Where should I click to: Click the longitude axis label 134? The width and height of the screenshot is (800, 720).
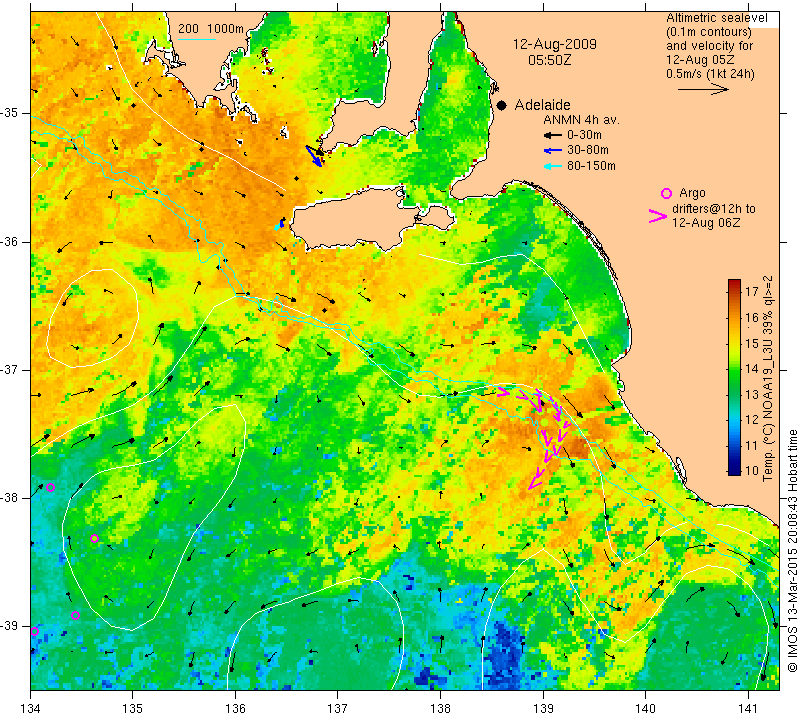click(x=30, y=709)
